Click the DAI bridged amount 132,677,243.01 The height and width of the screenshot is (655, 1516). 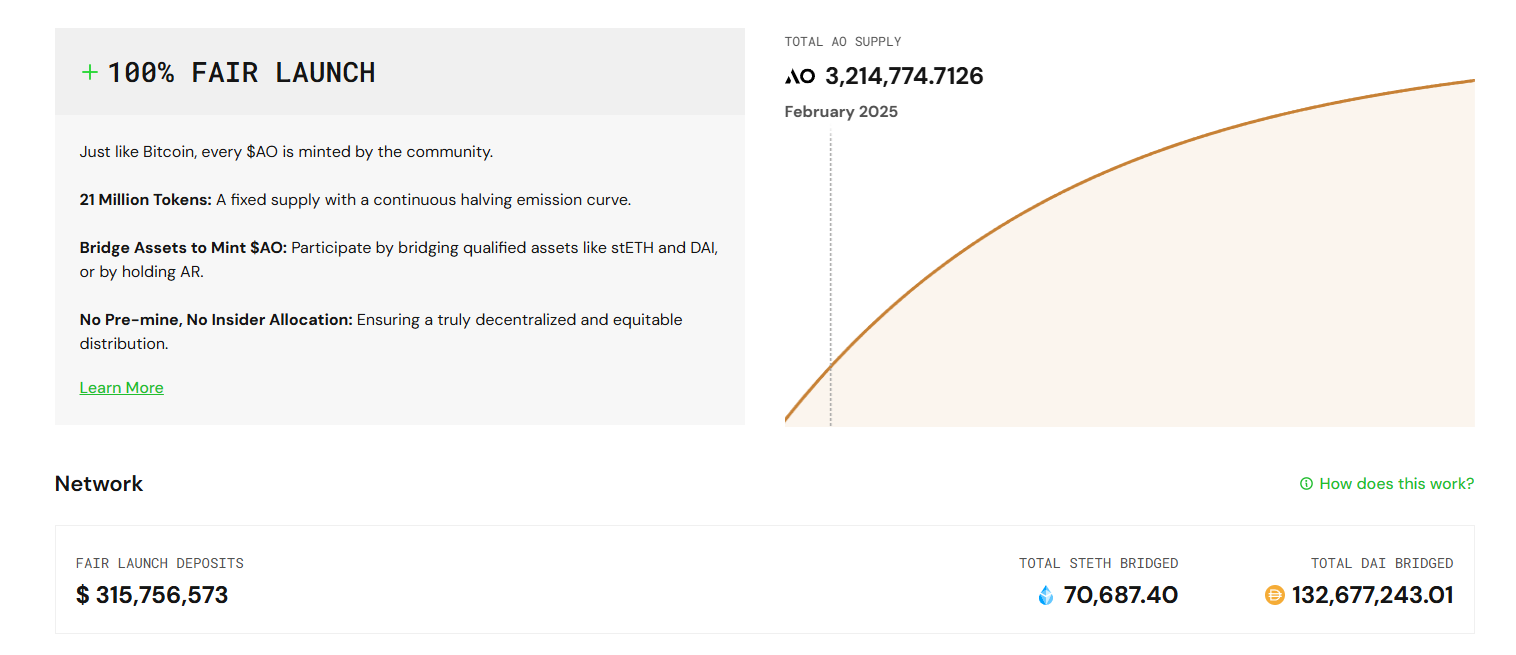[x=1372, y=596]
